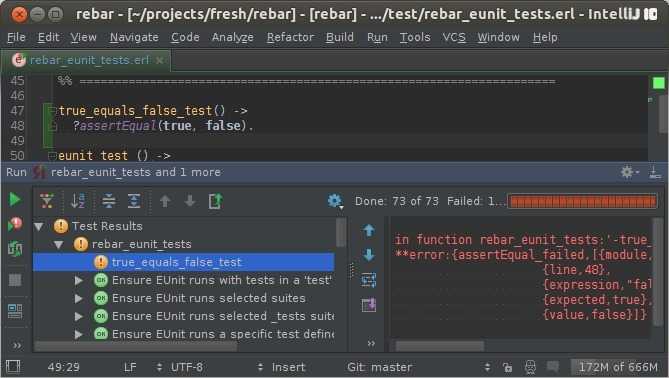Show more run sidebar actions chevrons
669x378 pixels.
[x=17, y=345]
